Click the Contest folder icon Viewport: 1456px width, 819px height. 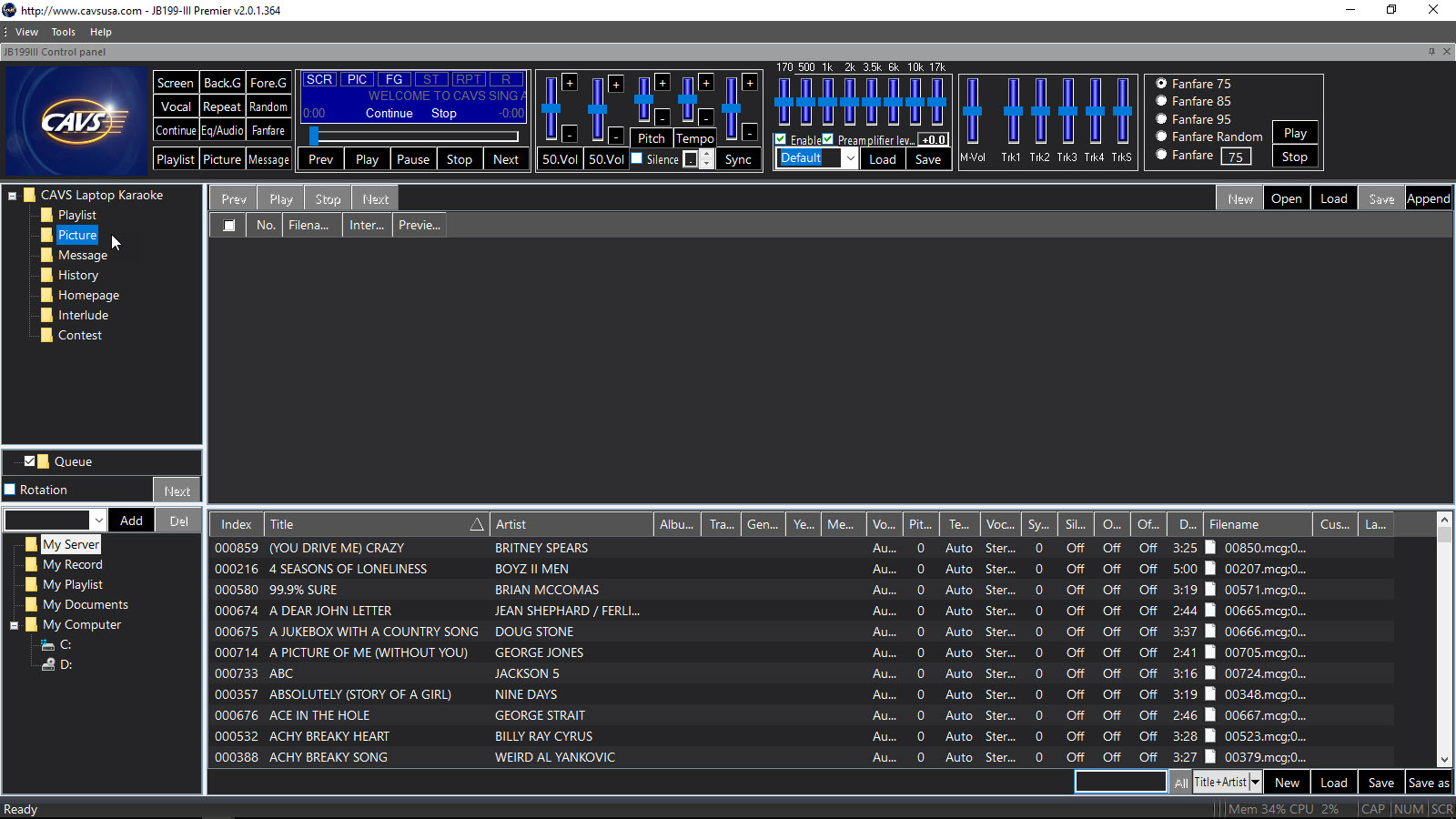click(x=47, y=335)
